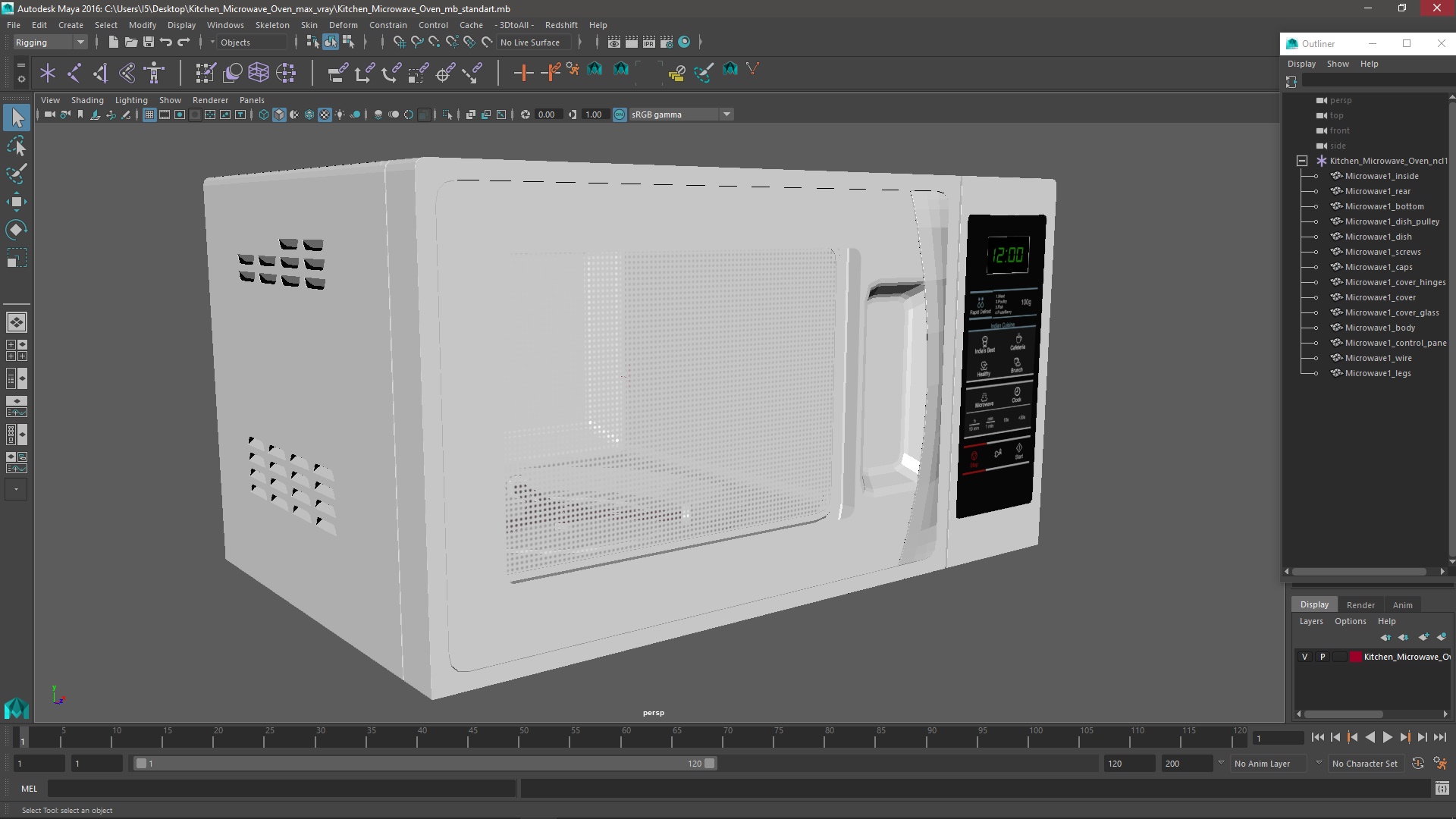Screen dimensions: 1456x819
Task: Click the red layer color swatch
Action: point(1355,657)
